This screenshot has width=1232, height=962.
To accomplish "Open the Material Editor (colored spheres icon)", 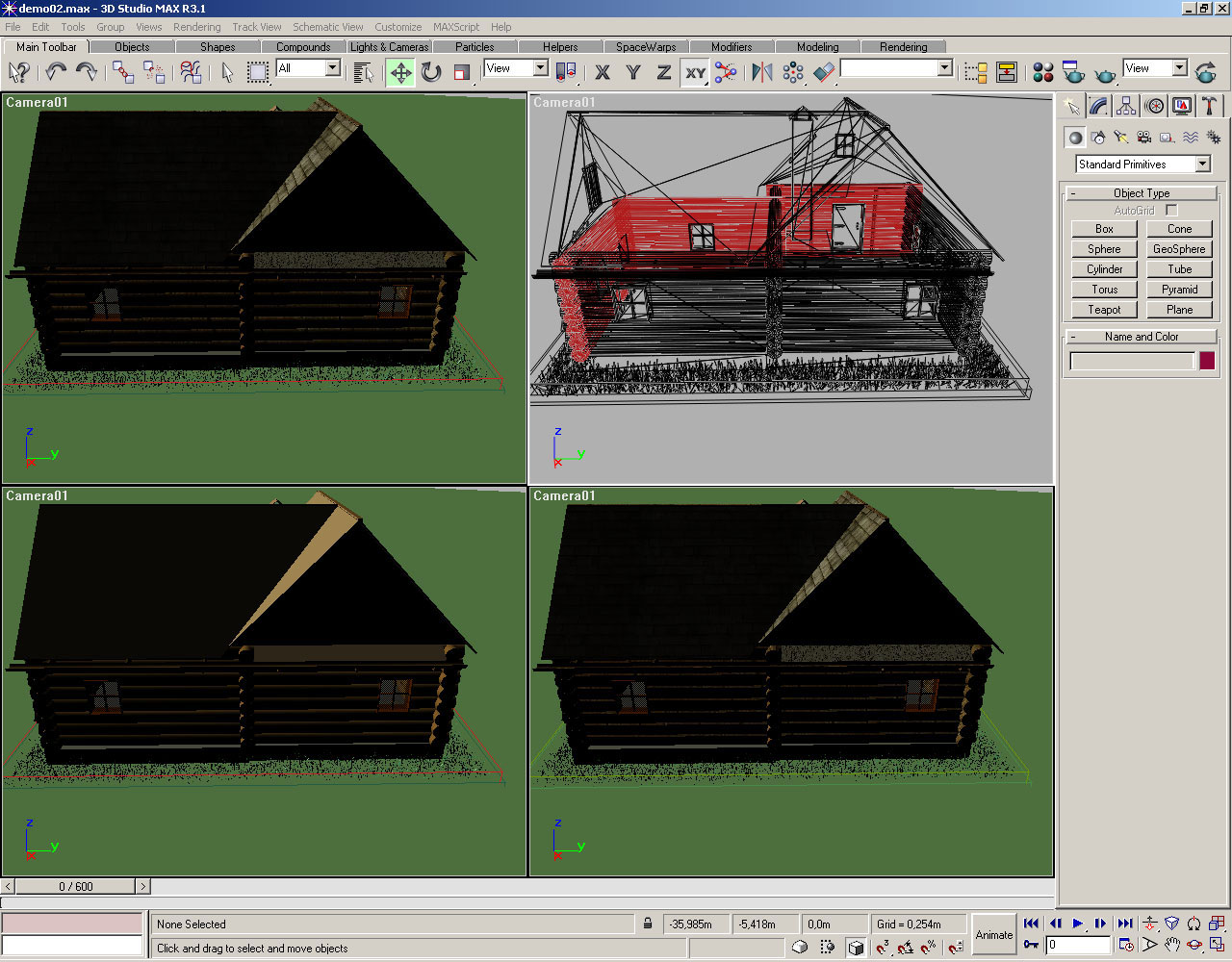I will [1042, 72].
